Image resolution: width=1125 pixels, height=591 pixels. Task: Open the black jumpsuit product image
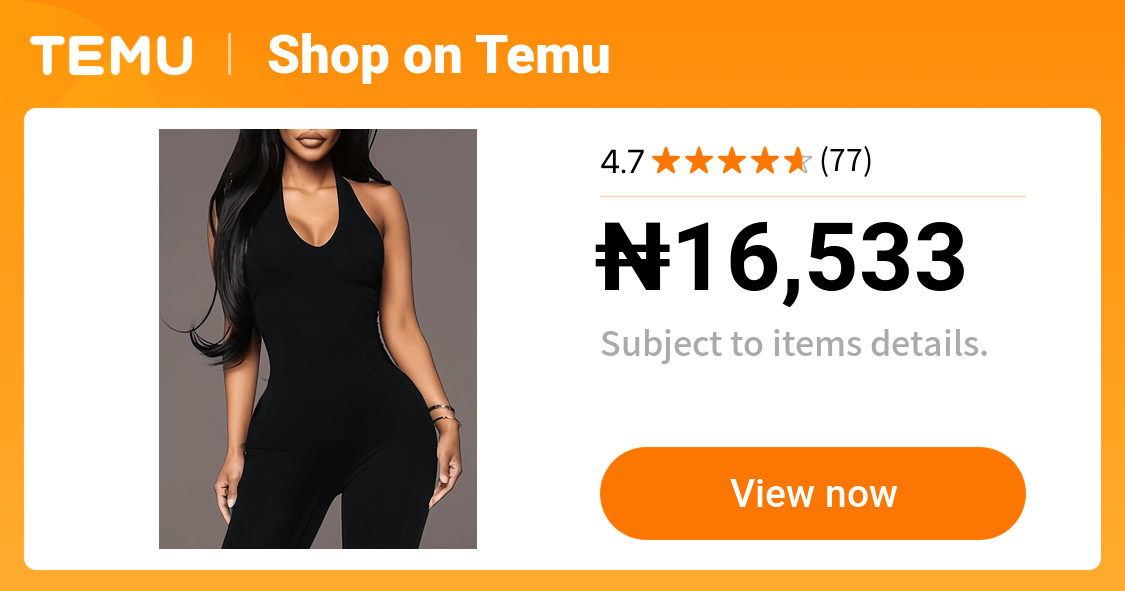[x=318, y=339]
